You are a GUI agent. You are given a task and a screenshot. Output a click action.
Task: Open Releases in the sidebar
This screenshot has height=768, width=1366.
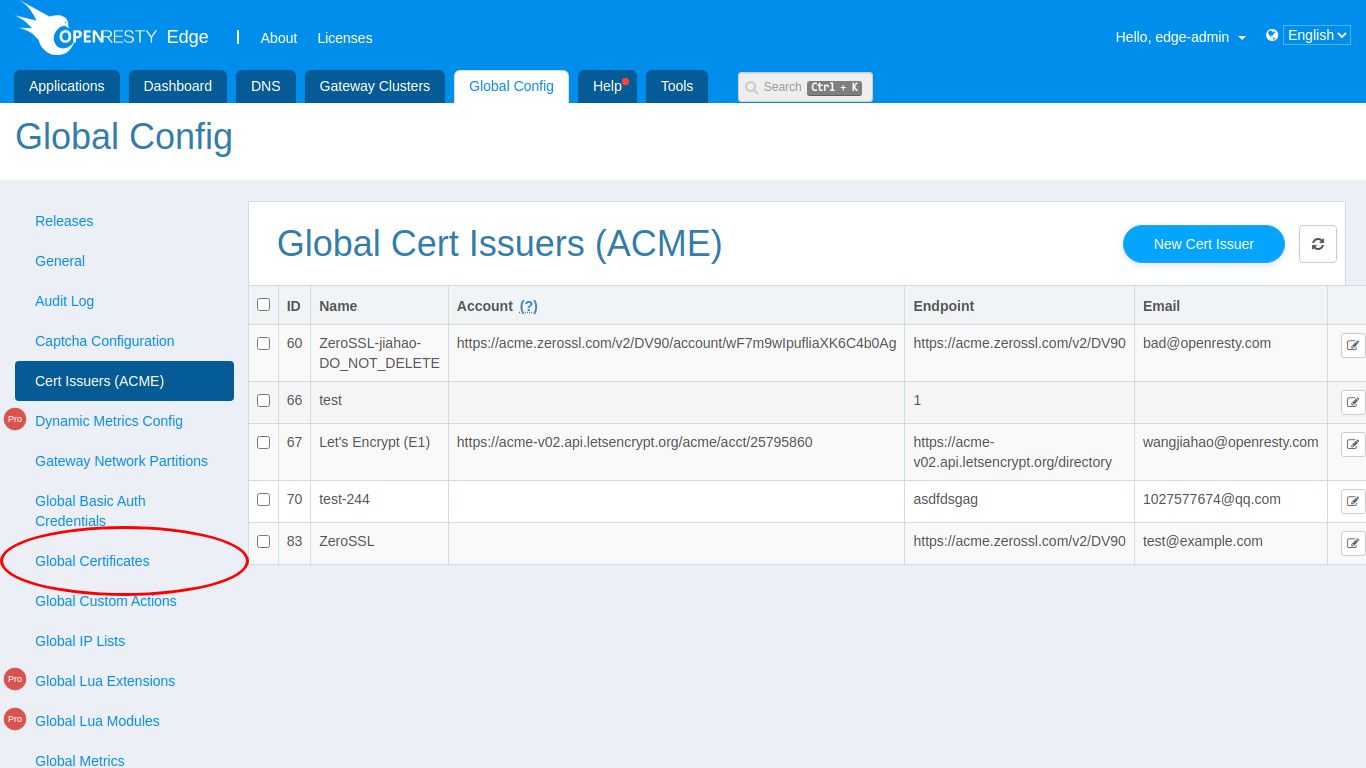click(64, 221)
